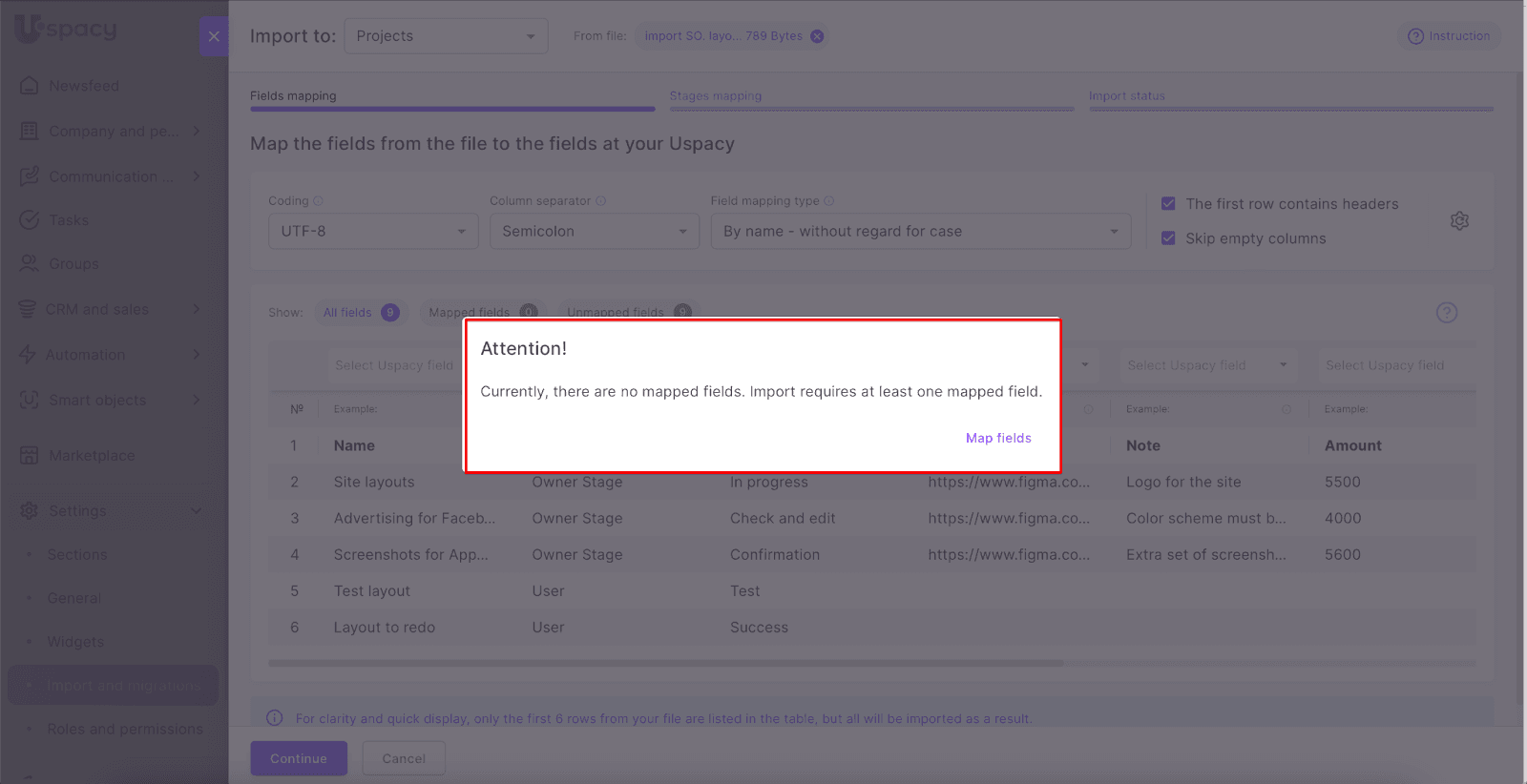The height and width of the screenshot is (784, 1527).
Task: Click the Newsfeed home icon in sidebar
Action: [30, 86]
